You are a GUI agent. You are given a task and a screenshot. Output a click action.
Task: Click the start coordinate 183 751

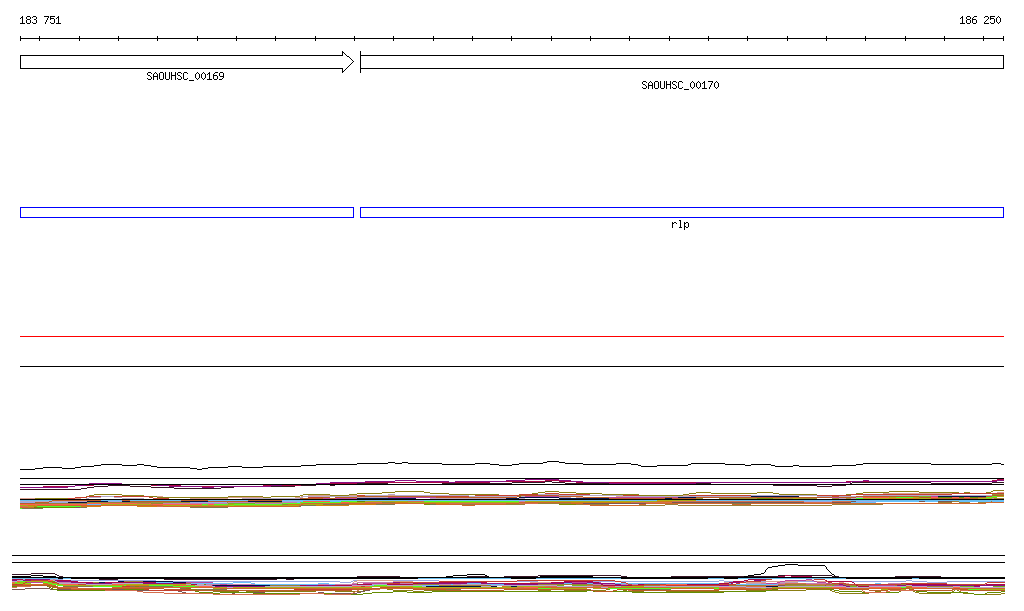pyautogui.click(x=40, y=20)
